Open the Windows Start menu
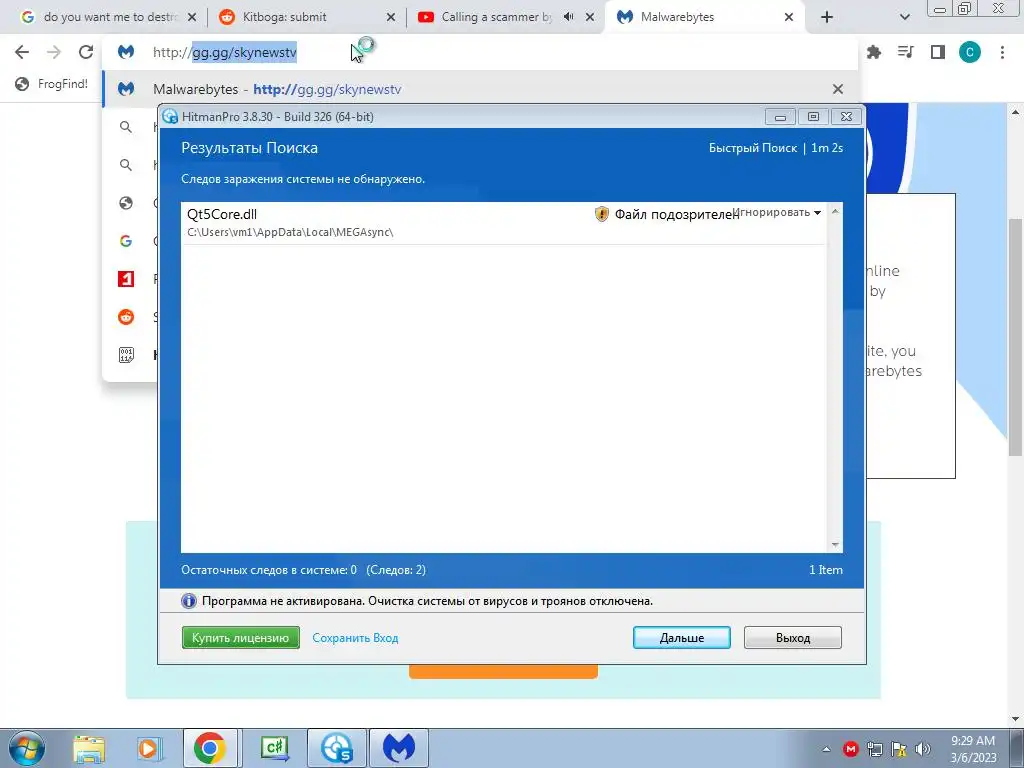Viewport: 1024px width, 768px height. click(26, 748)
